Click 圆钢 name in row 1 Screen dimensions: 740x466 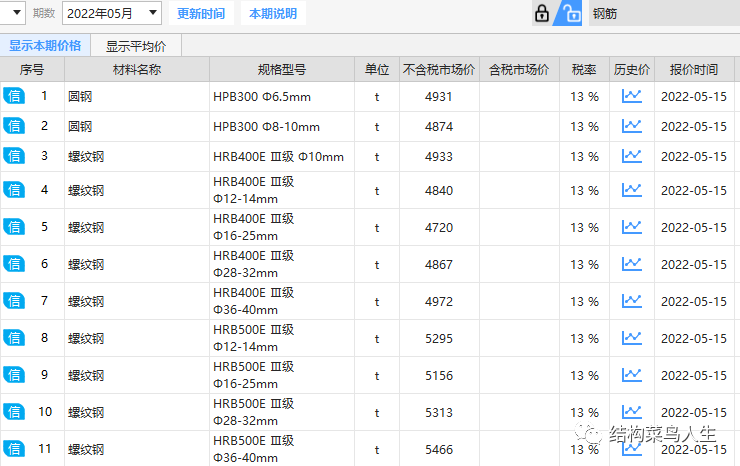pos(80,97)
